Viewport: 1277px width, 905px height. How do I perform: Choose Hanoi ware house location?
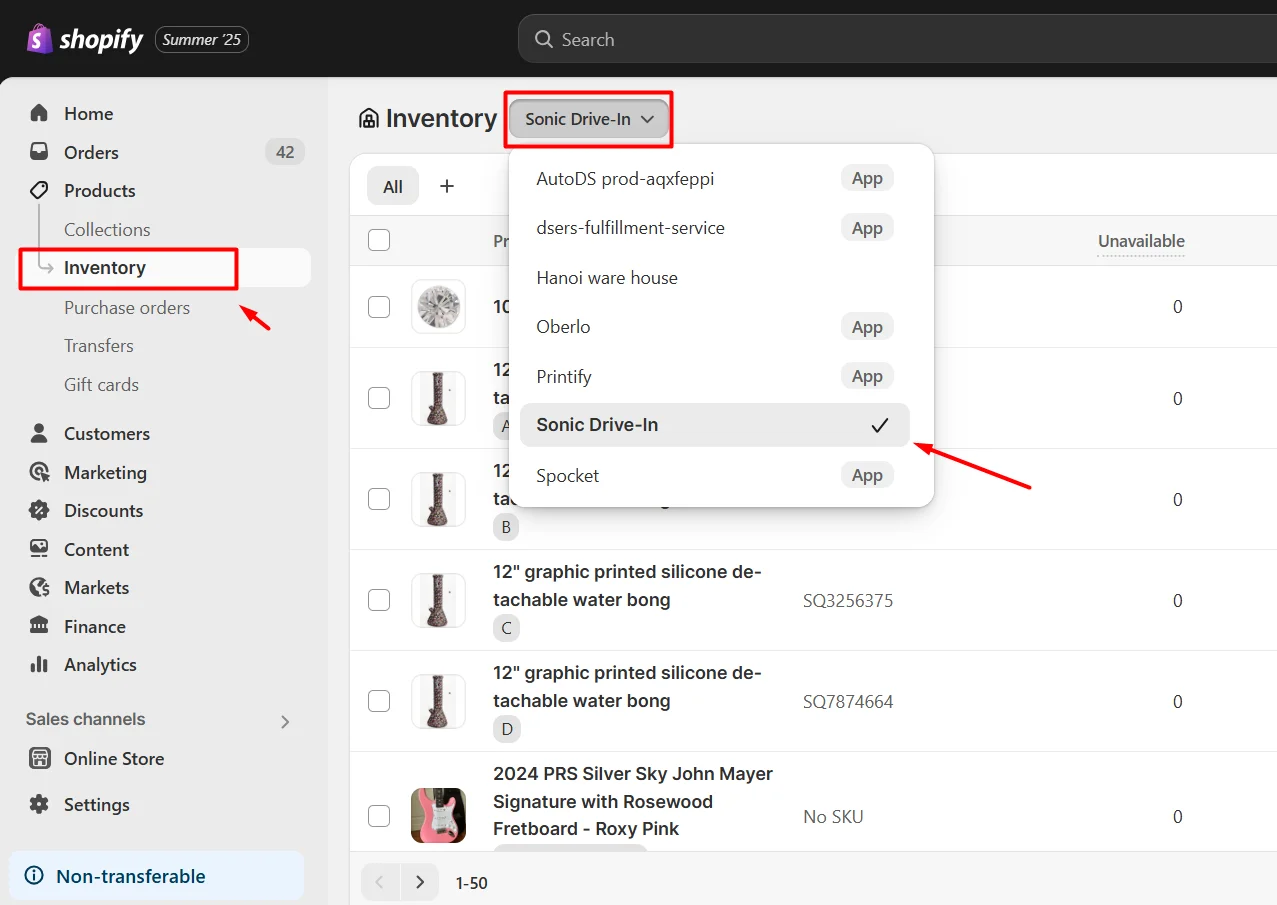pos(715,278)
